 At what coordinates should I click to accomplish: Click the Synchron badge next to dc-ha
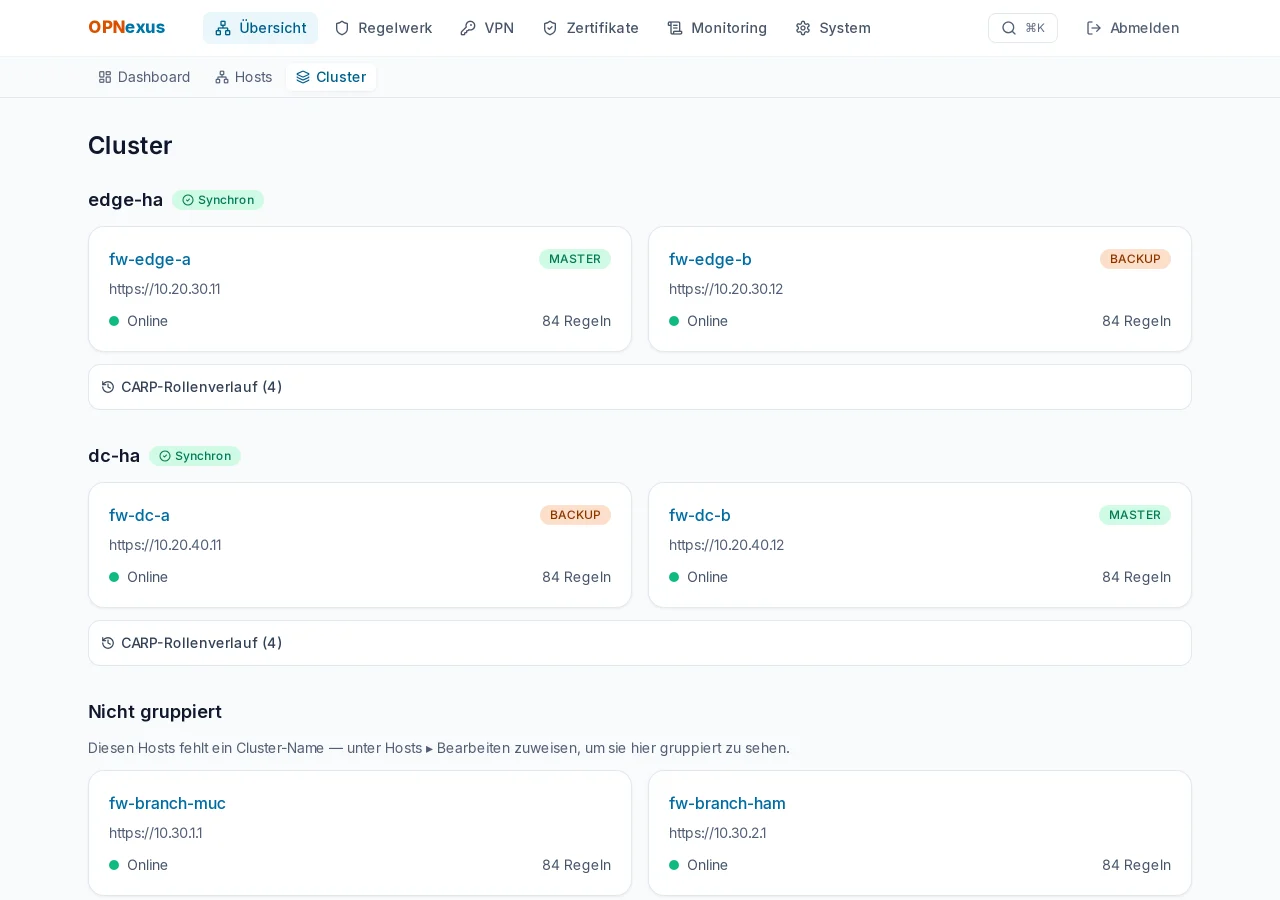195,456
